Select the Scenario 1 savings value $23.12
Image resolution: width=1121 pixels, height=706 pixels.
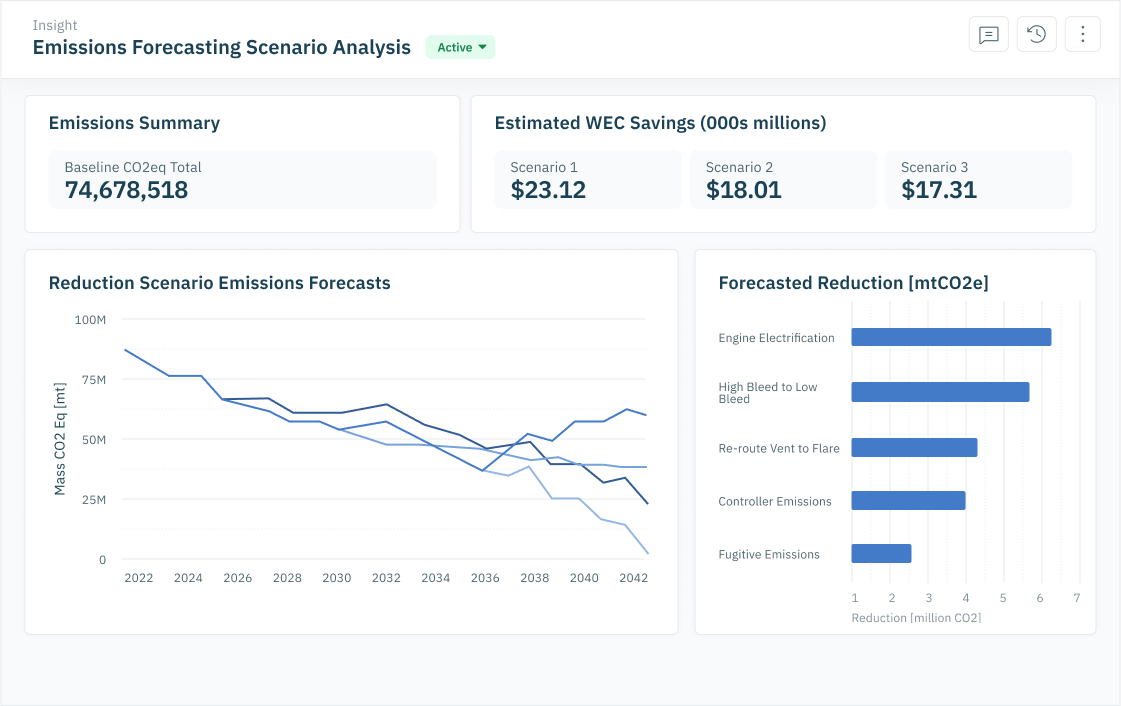click(548, 190)
